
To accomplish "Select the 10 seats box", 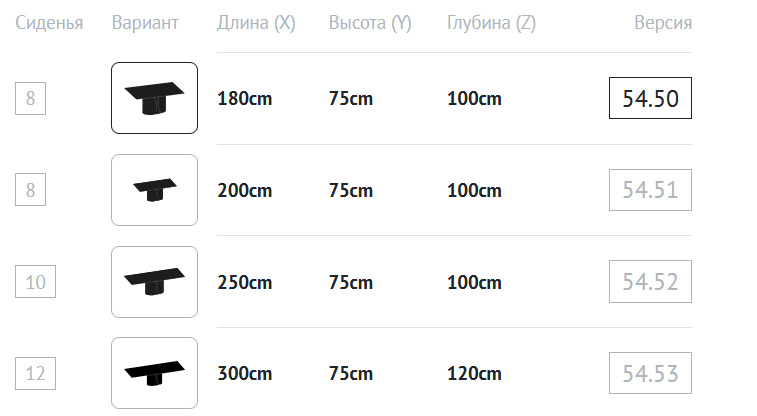I will click(x=35, y=282).
